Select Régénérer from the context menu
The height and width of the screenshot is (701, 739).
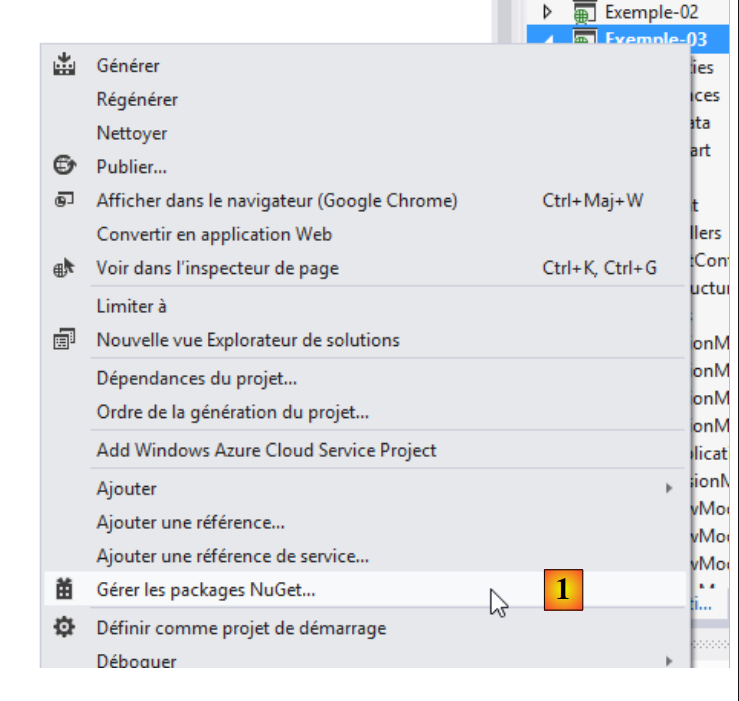(137, 100)
